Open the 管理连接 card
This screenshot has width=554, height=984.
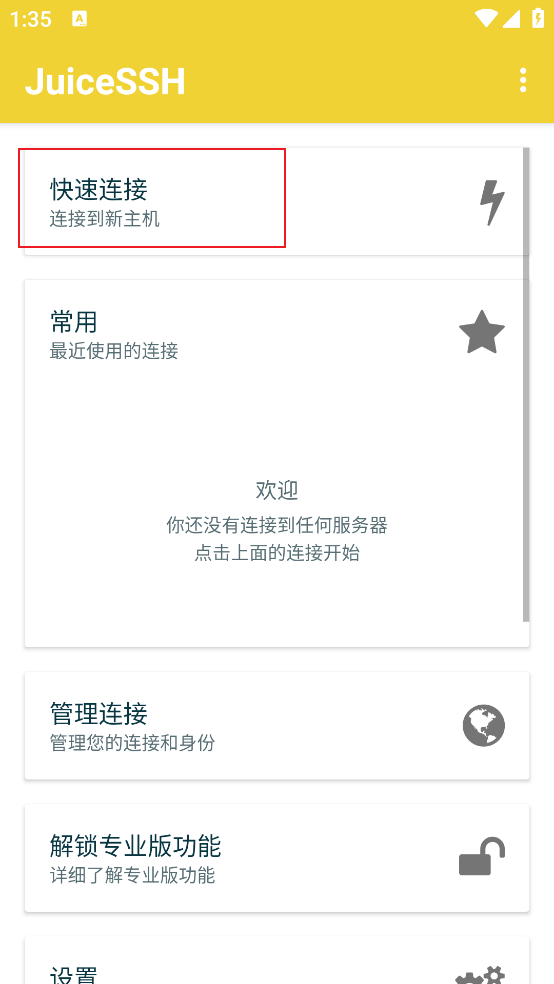pos(277,725)
